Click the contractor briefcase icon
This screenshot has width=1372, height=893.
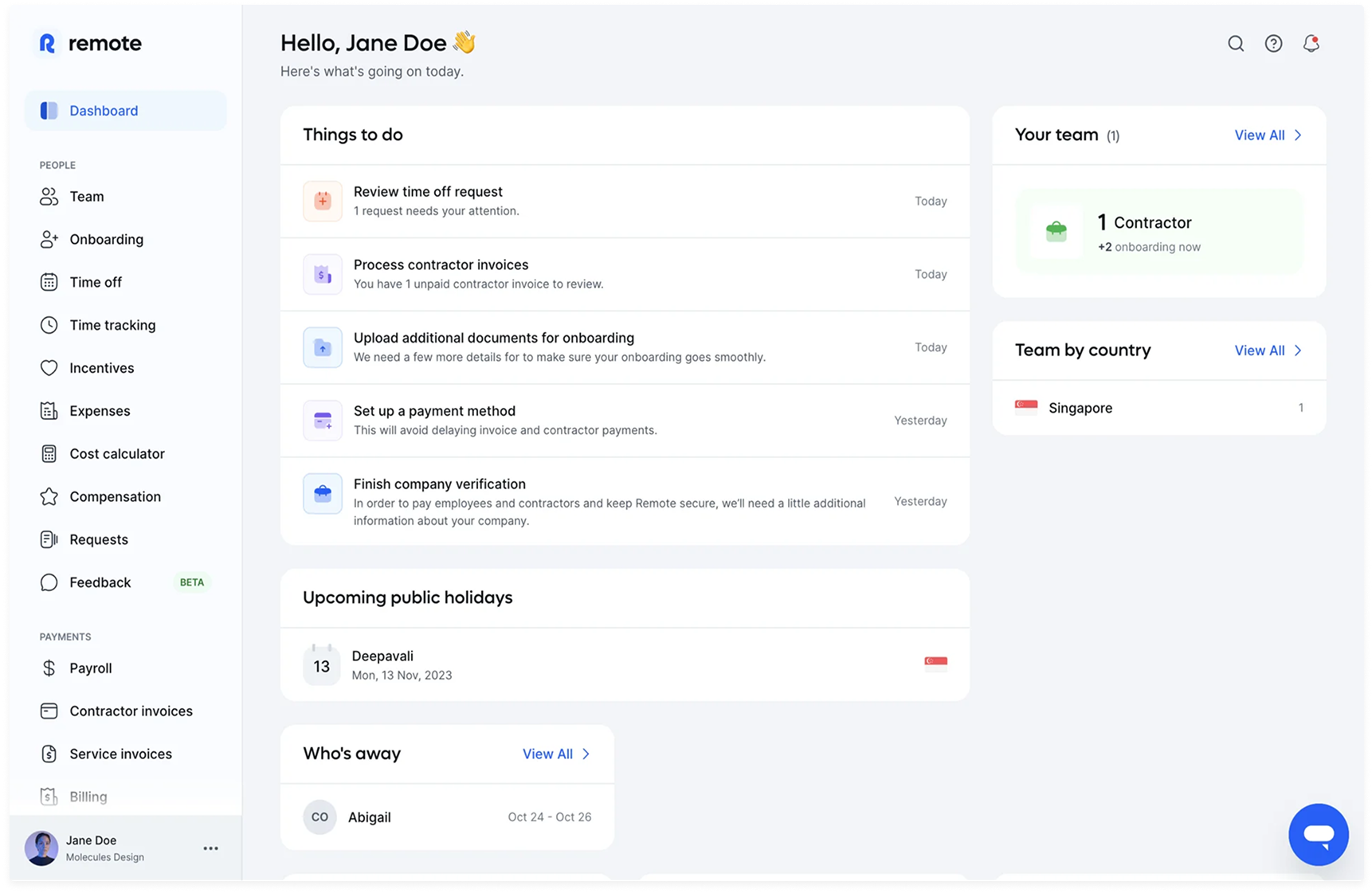[1056, 232]
